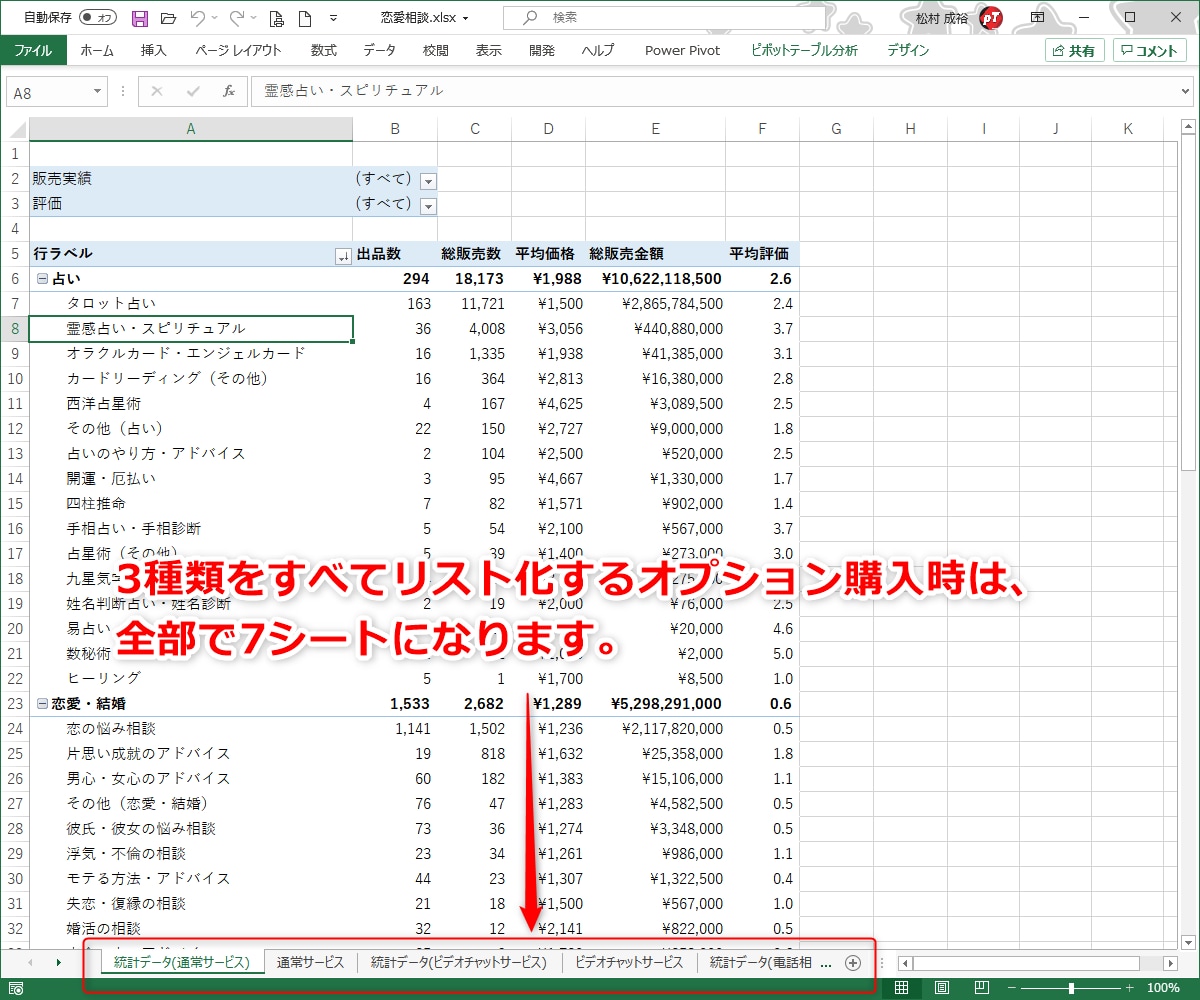Open the ピボットテーブル分析 tab
The image size is (1200, 1000).
click(804, 50)
